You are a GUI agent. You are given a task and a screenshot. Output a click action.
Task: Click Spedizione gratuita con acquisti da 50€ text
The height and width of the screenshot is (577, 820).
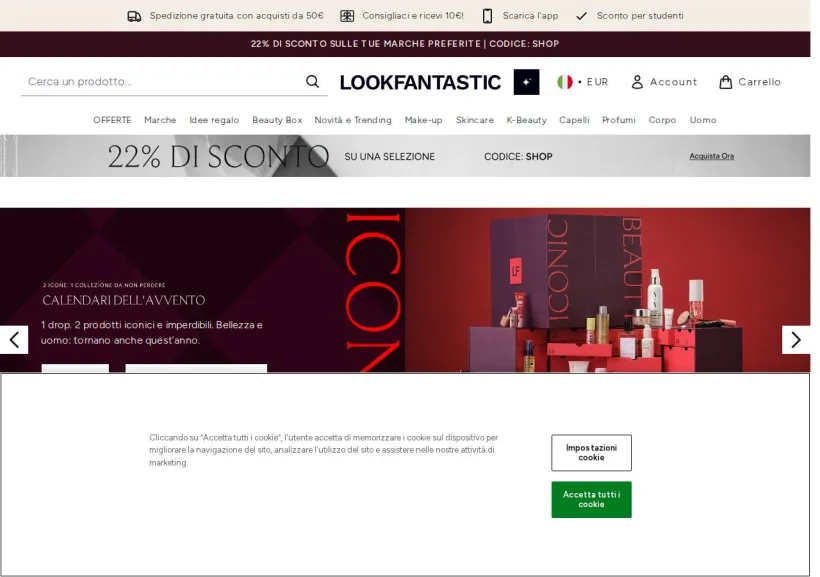coord(236,16)
